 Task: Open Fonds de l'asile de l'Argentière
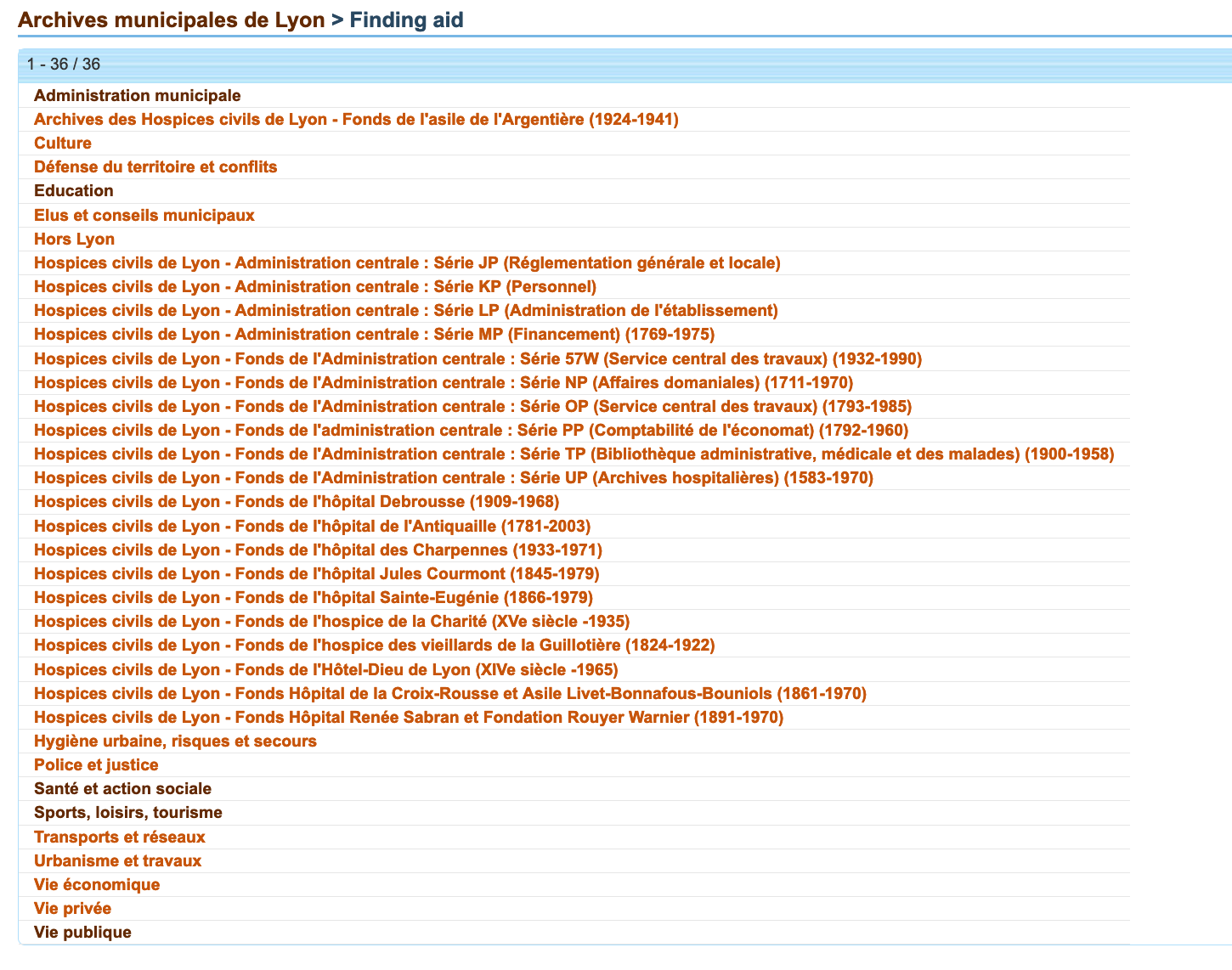[x=356, y=120]
